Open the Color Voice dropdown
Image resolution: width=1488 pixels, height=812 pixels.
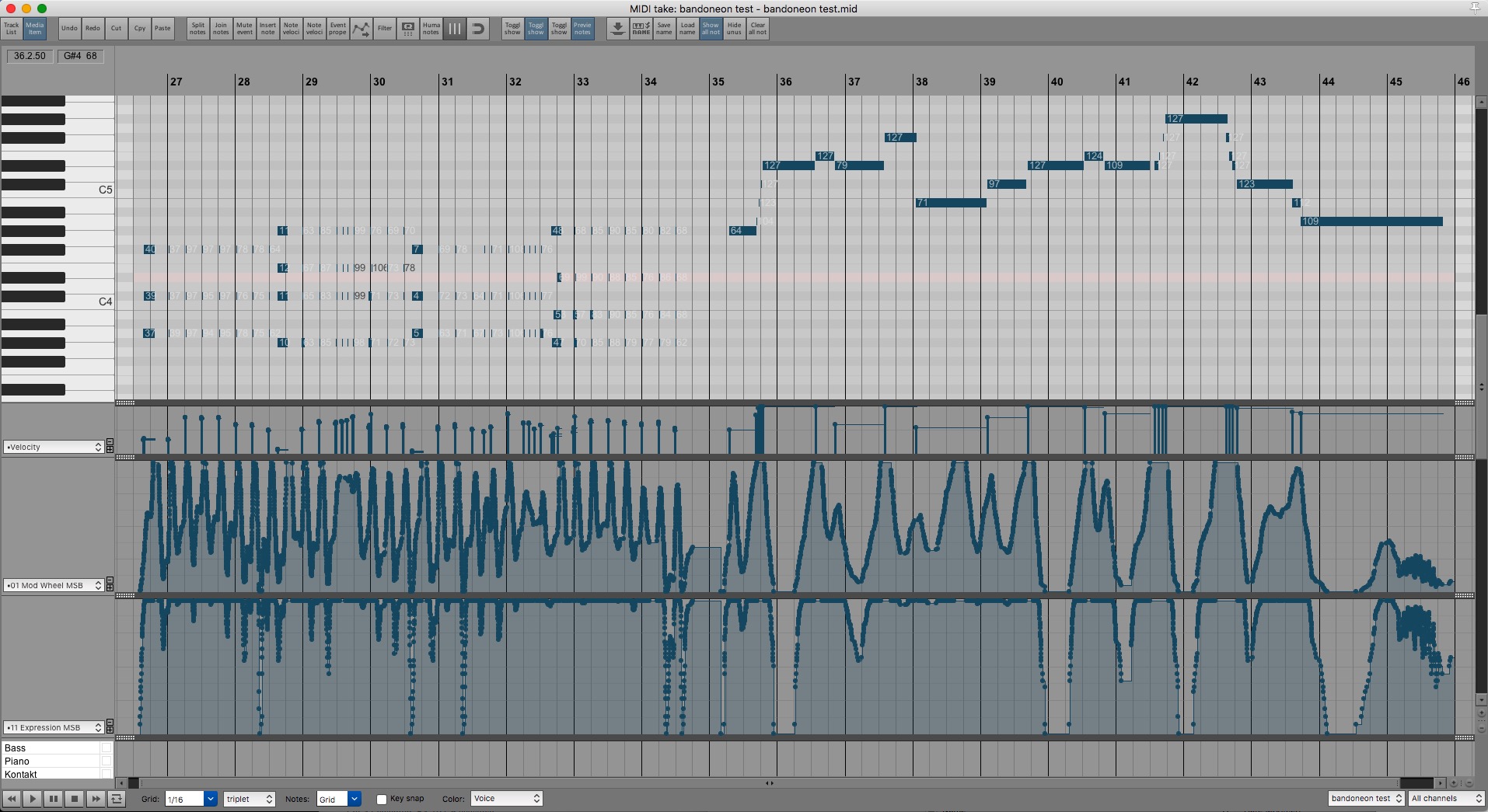click(x=506, y=799)
